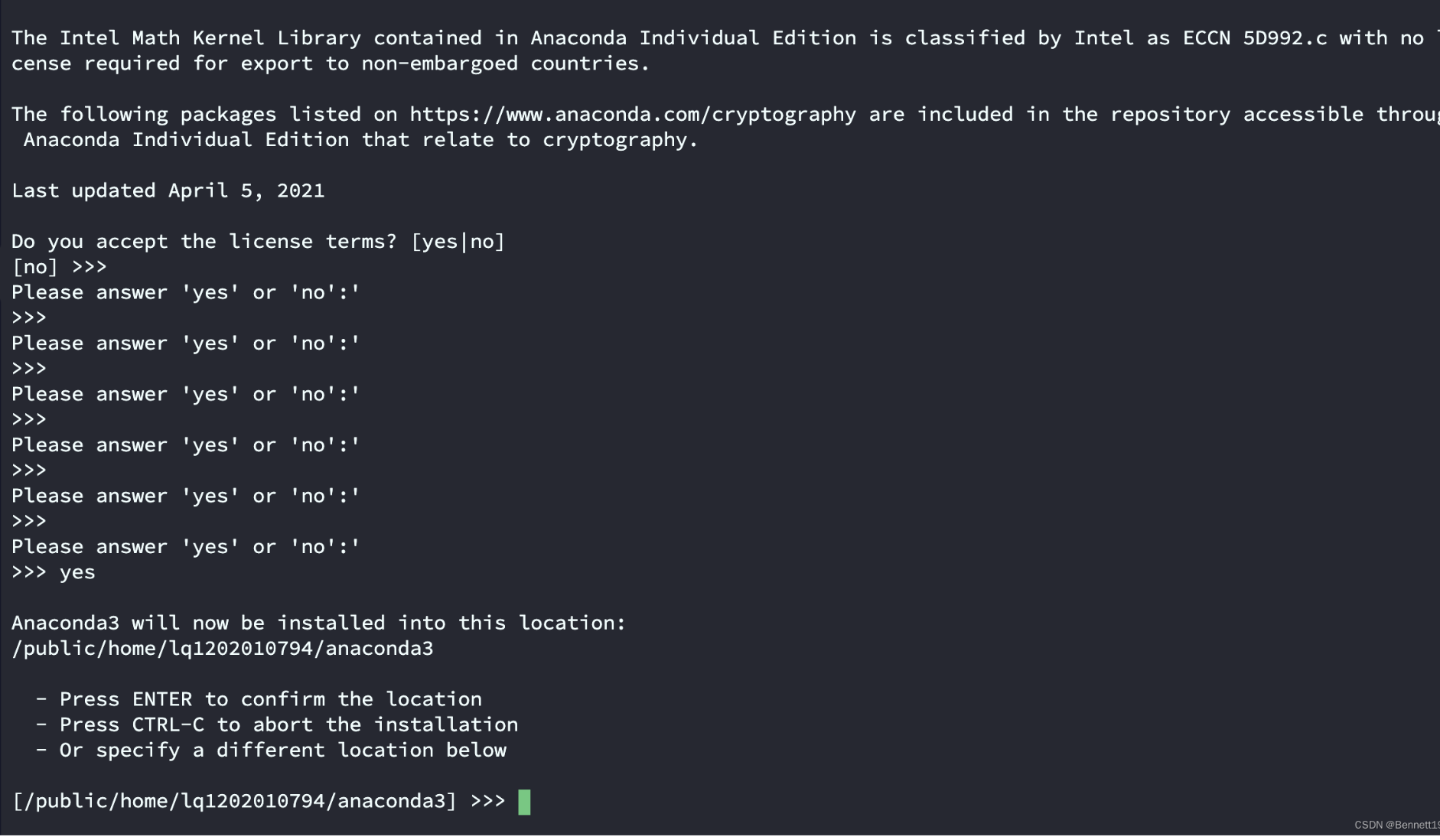
Task: Click 'Do you accept the license terms?' question
Action: pos(204,242)
